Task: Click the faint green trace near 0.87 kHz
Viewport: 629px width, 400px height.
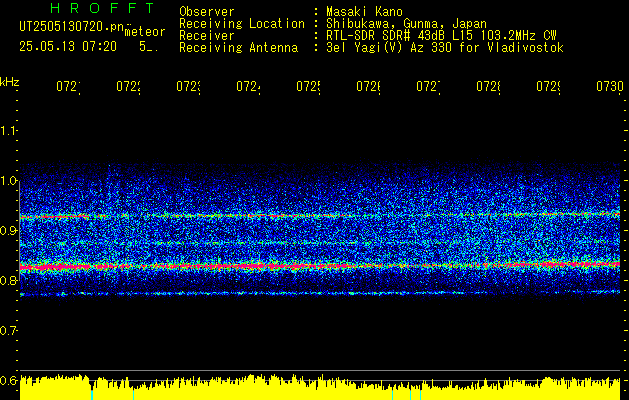Action: click(320, 243)
